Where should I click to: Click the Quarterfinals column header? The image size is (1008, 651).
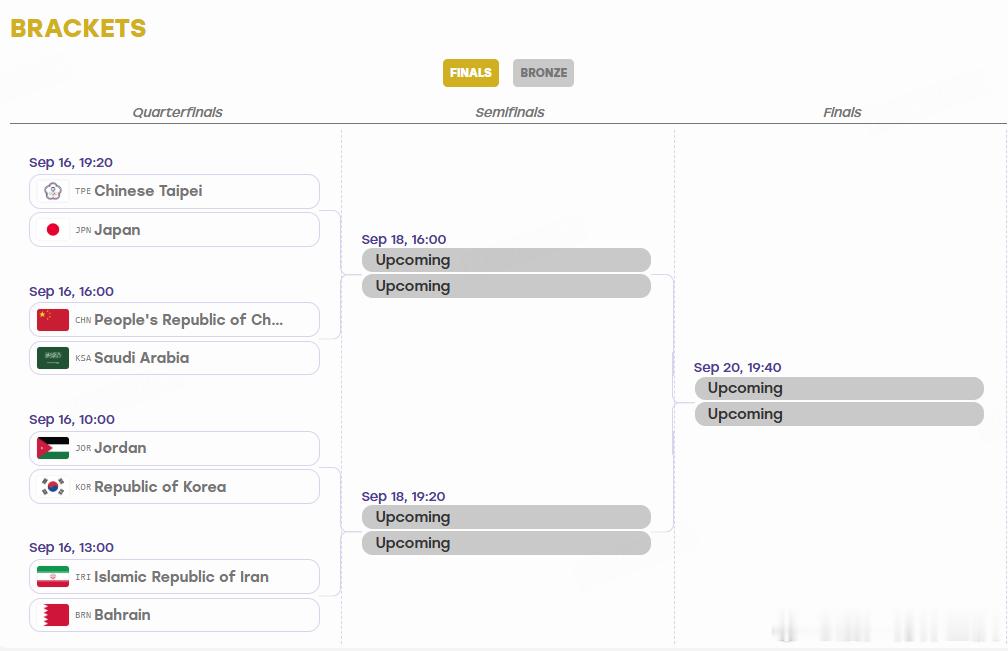[177, 112]
